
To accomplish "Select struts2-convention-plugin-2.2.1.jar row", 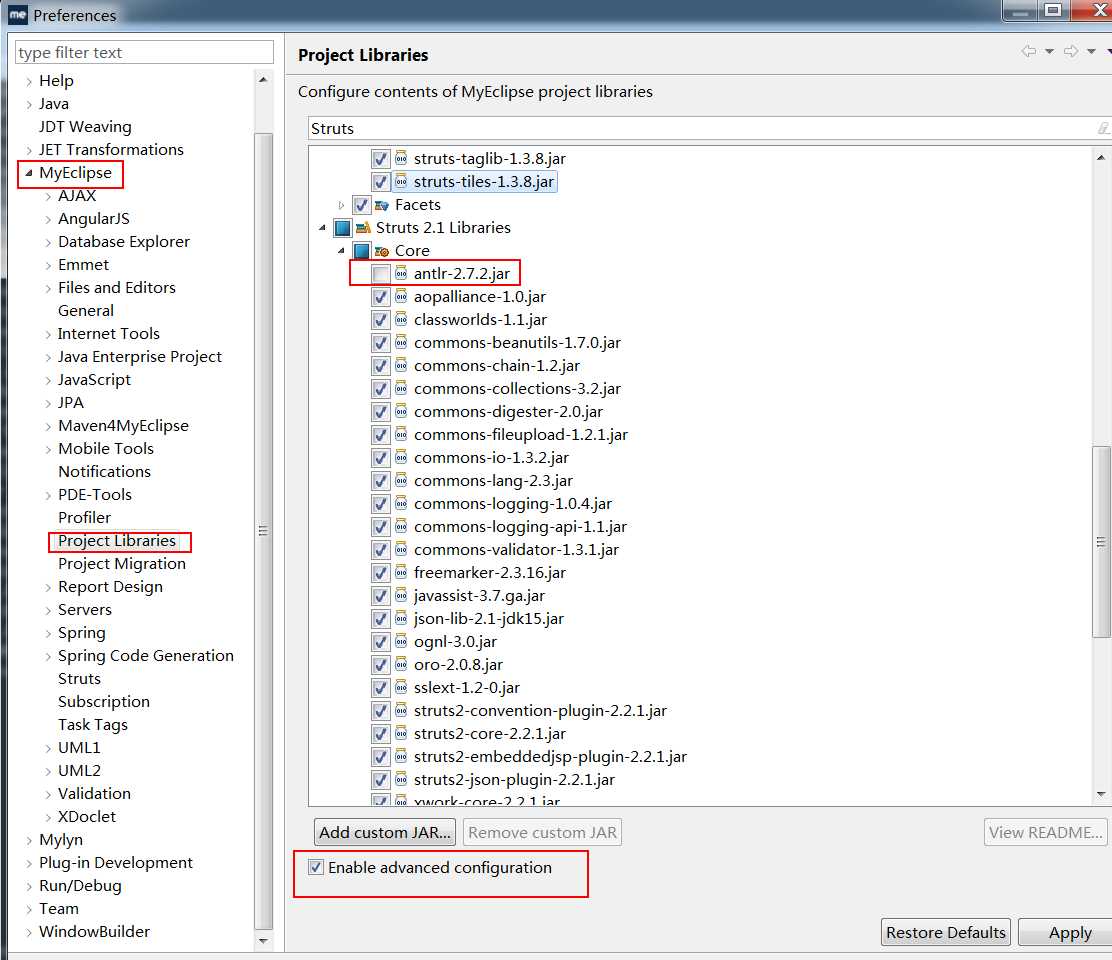I will pyautogui.click(x=540, y=710).
